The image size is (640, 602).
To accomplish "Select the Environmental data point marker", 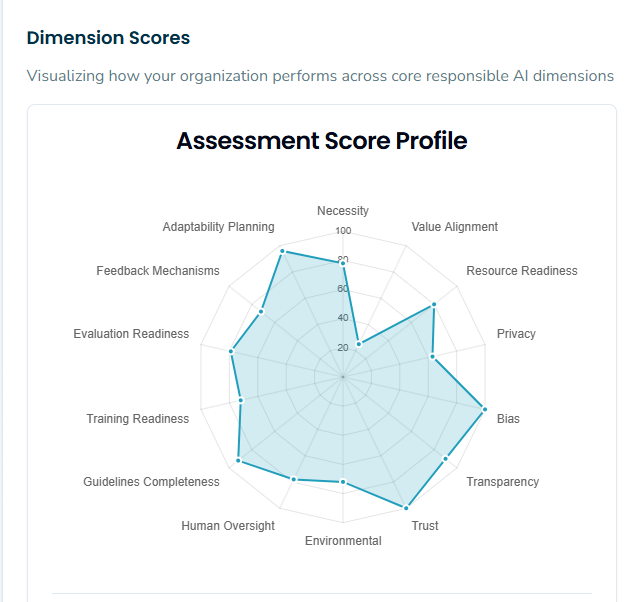I will click(343, 482).
